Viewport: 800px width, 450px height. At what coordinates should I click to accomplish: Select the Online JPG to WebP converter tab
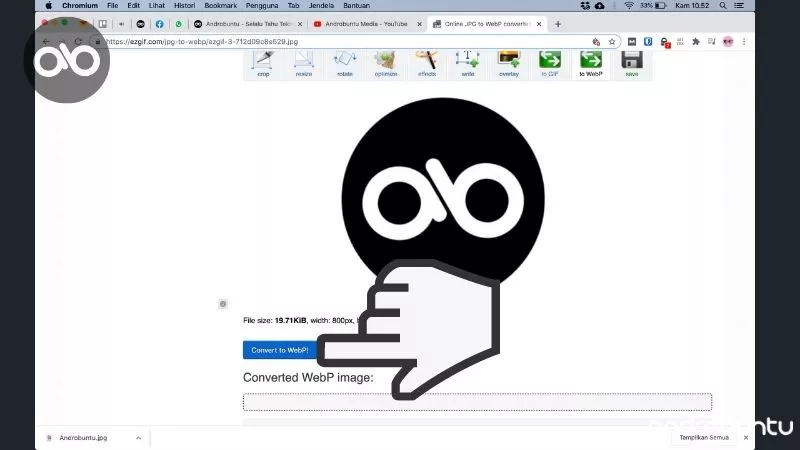point(485,24)
